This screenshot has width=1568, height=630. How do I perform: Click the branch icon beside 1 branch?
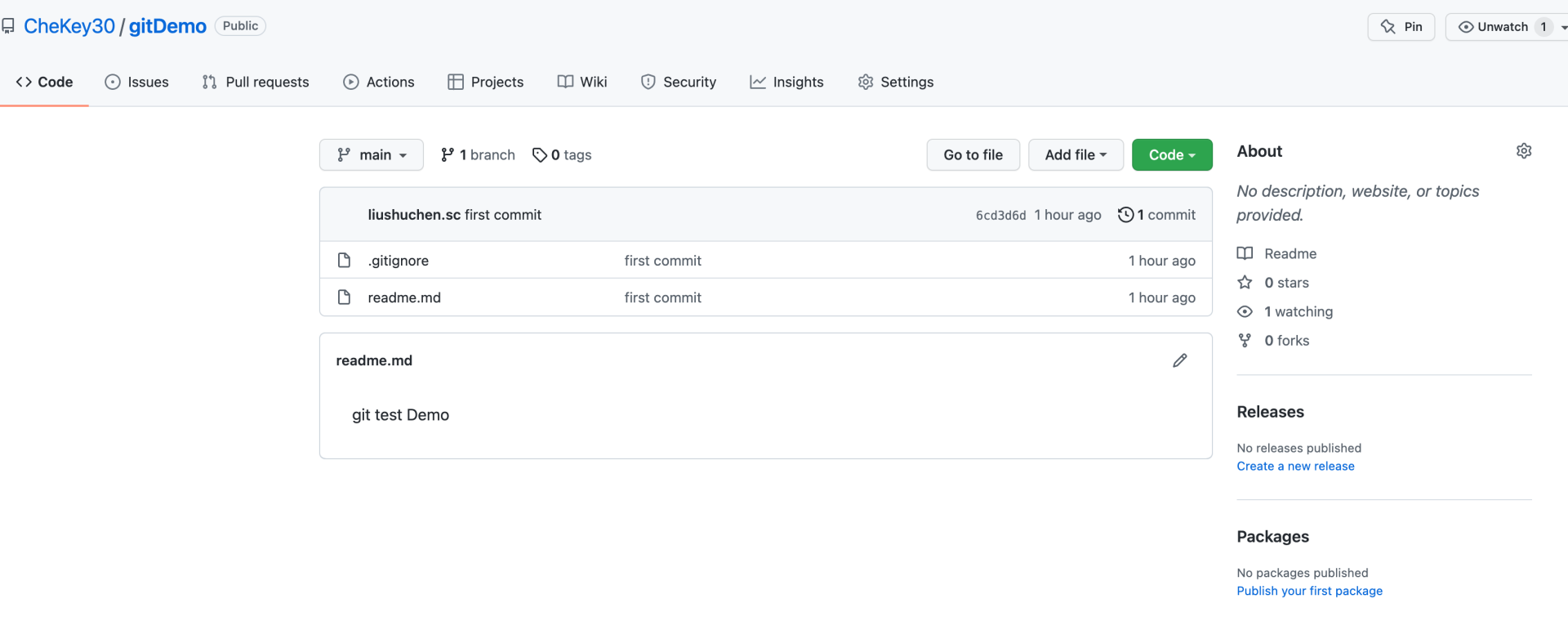tap(448, 154)
